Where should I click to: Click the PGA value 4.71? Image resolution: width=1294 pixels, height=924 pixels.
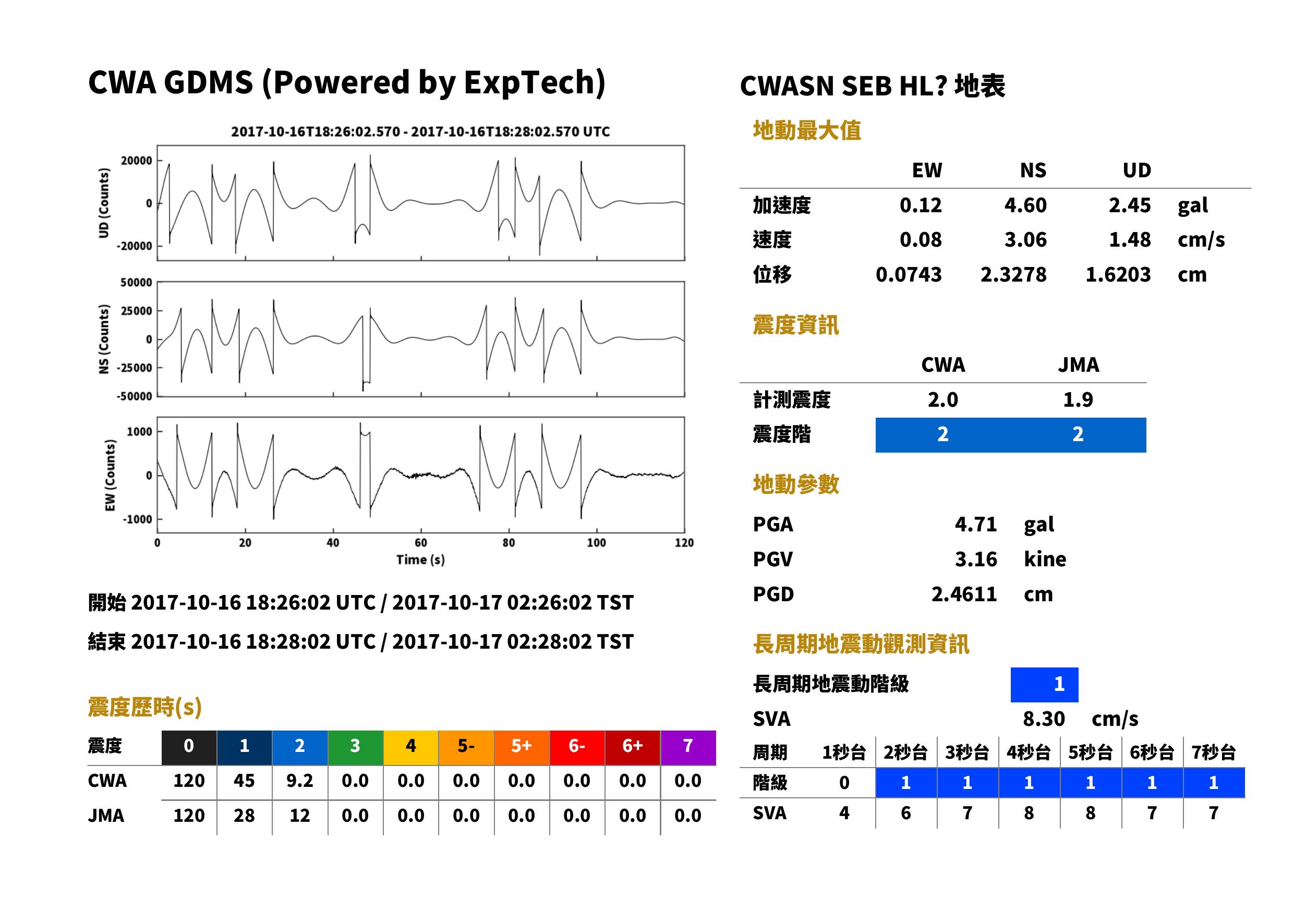976,524
